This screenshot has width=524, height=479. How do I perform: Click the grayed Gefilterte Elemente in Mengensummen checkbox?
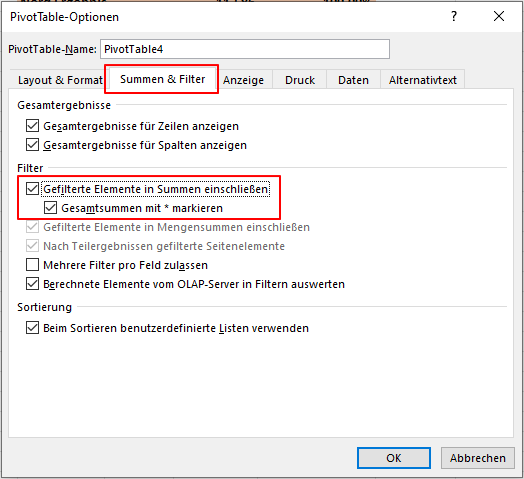[x=32, y=227]
